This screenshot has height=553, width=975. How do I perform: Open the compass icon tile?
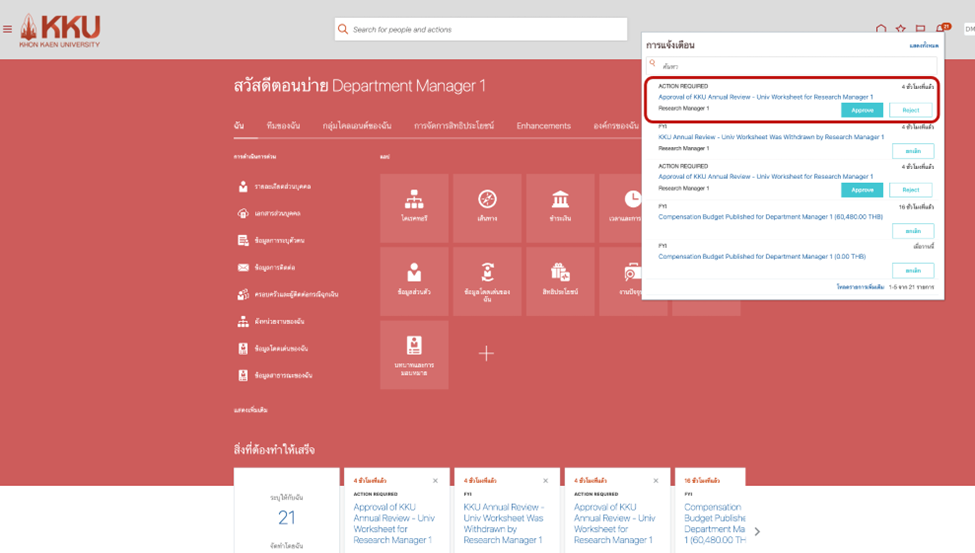pyautogui.click(x=487, y=206)
